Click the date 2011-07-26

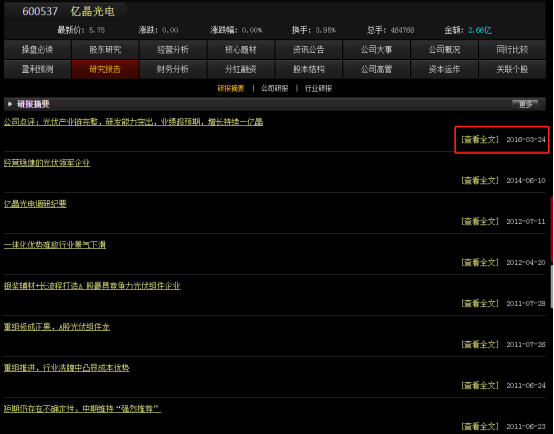pos(526,345)
